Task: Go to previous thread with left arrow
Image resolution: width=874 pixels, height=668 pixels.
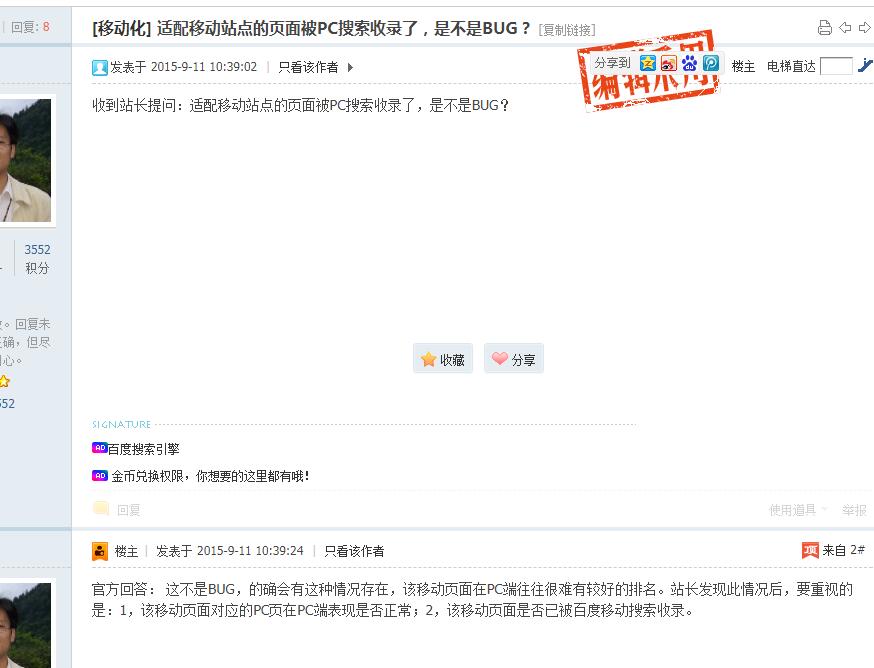Action: [845, 27]
